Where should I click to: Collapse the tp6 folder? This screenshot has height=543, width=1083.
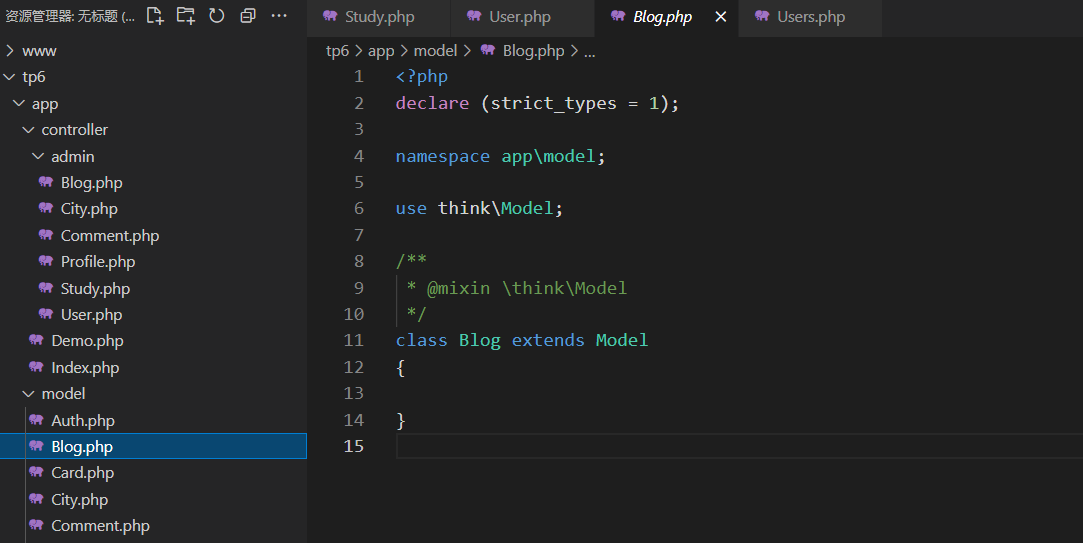tap(153, 77)
